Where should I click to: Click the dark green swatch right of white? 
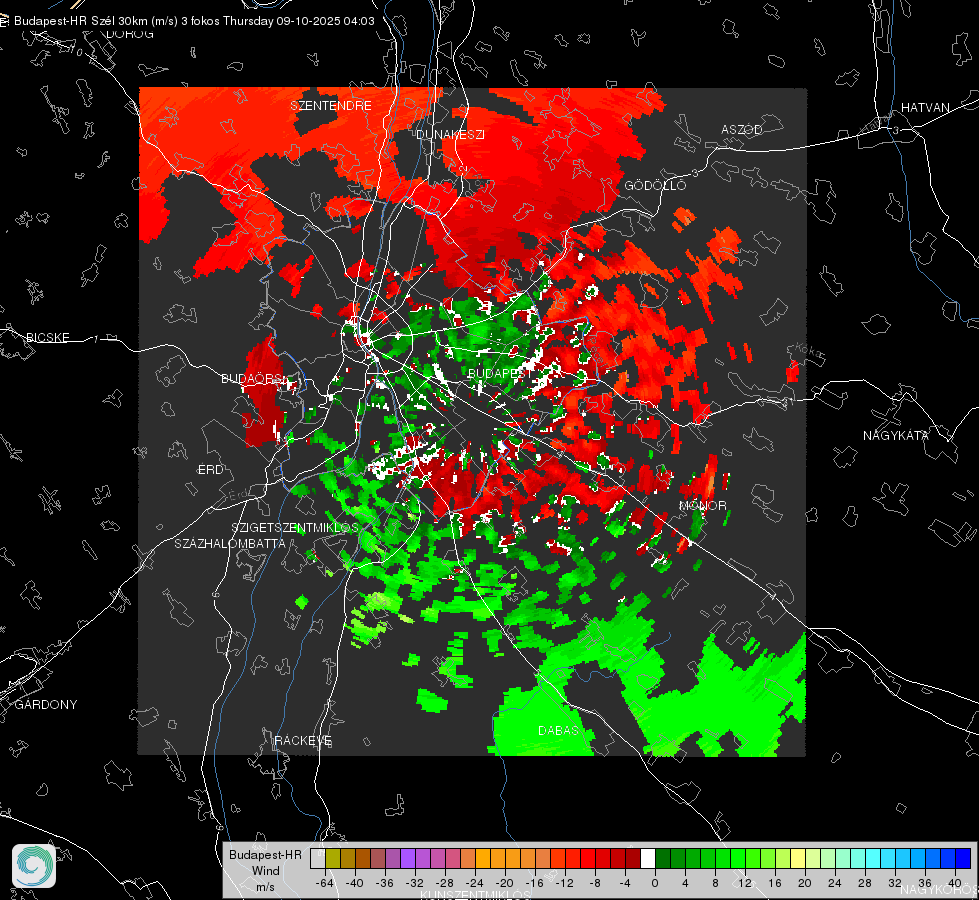[663, 858]
